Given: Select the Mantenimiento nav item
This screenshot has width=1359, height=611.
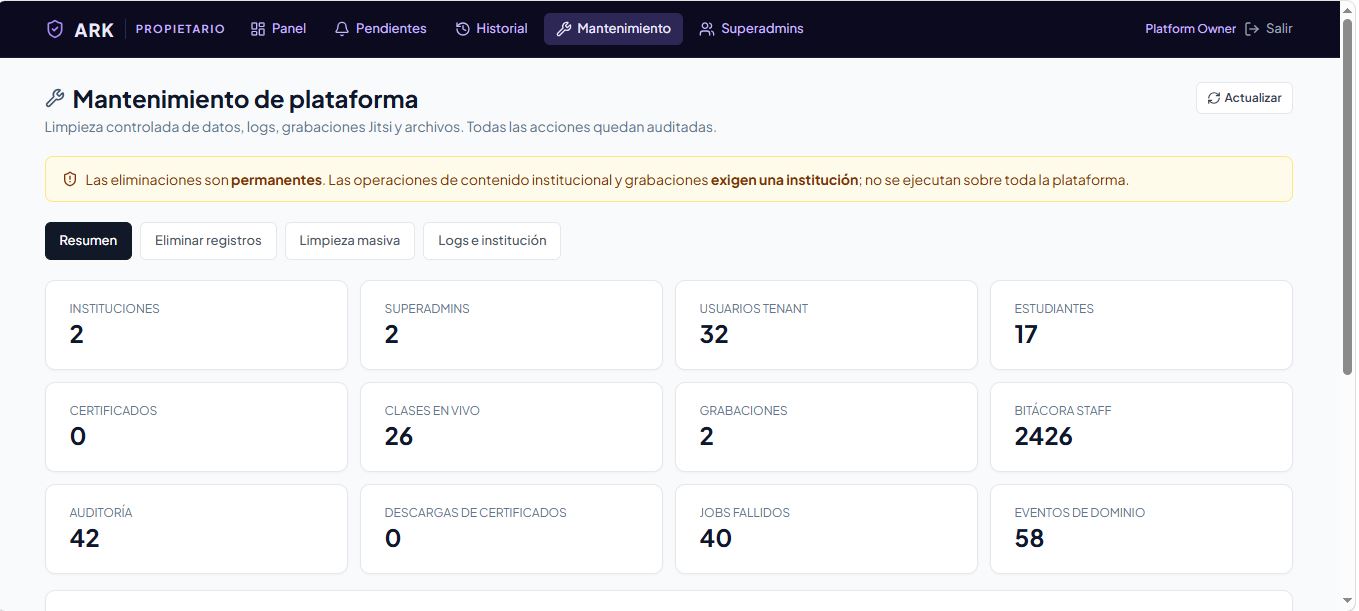Looking at the screenshot, I should 613,29.
